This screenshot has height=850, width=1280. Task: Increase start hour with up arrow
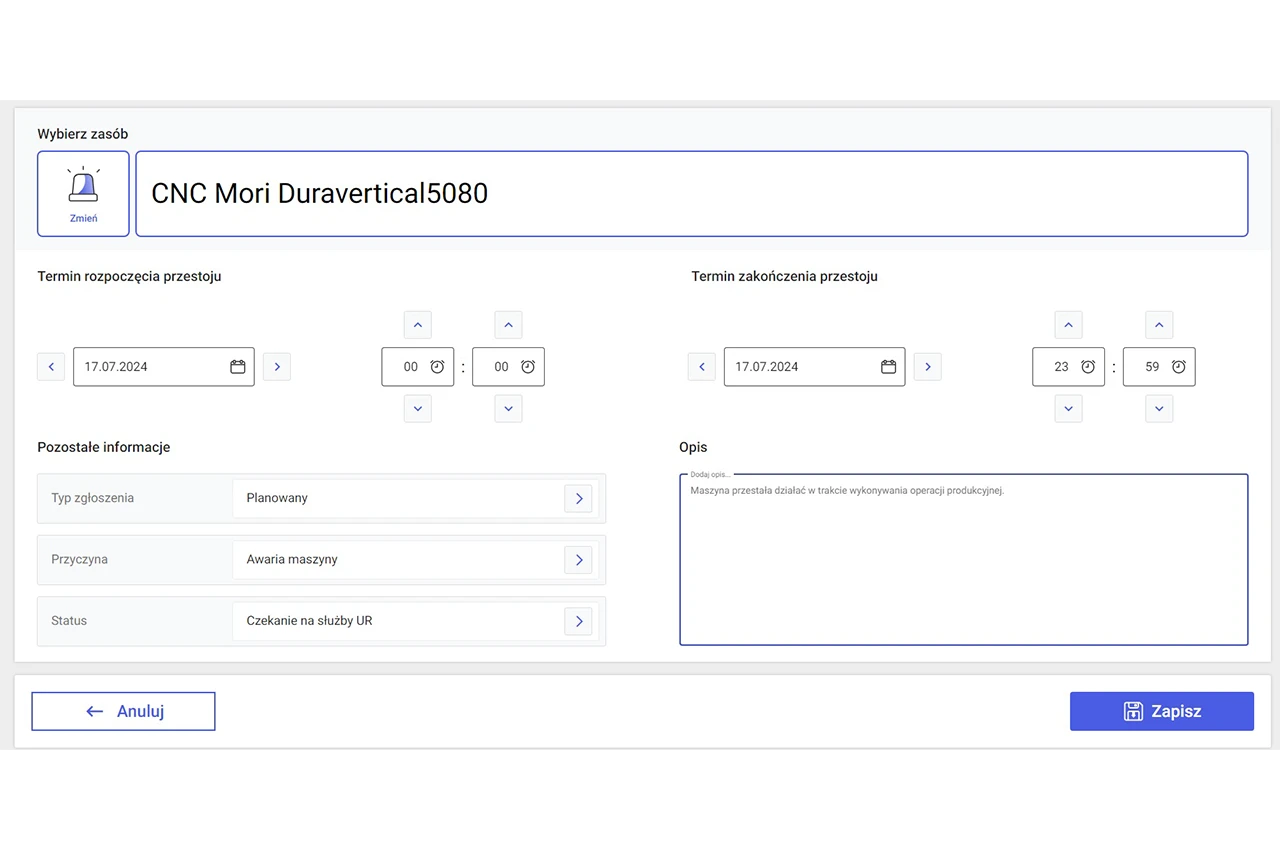(x=418, y=325)
